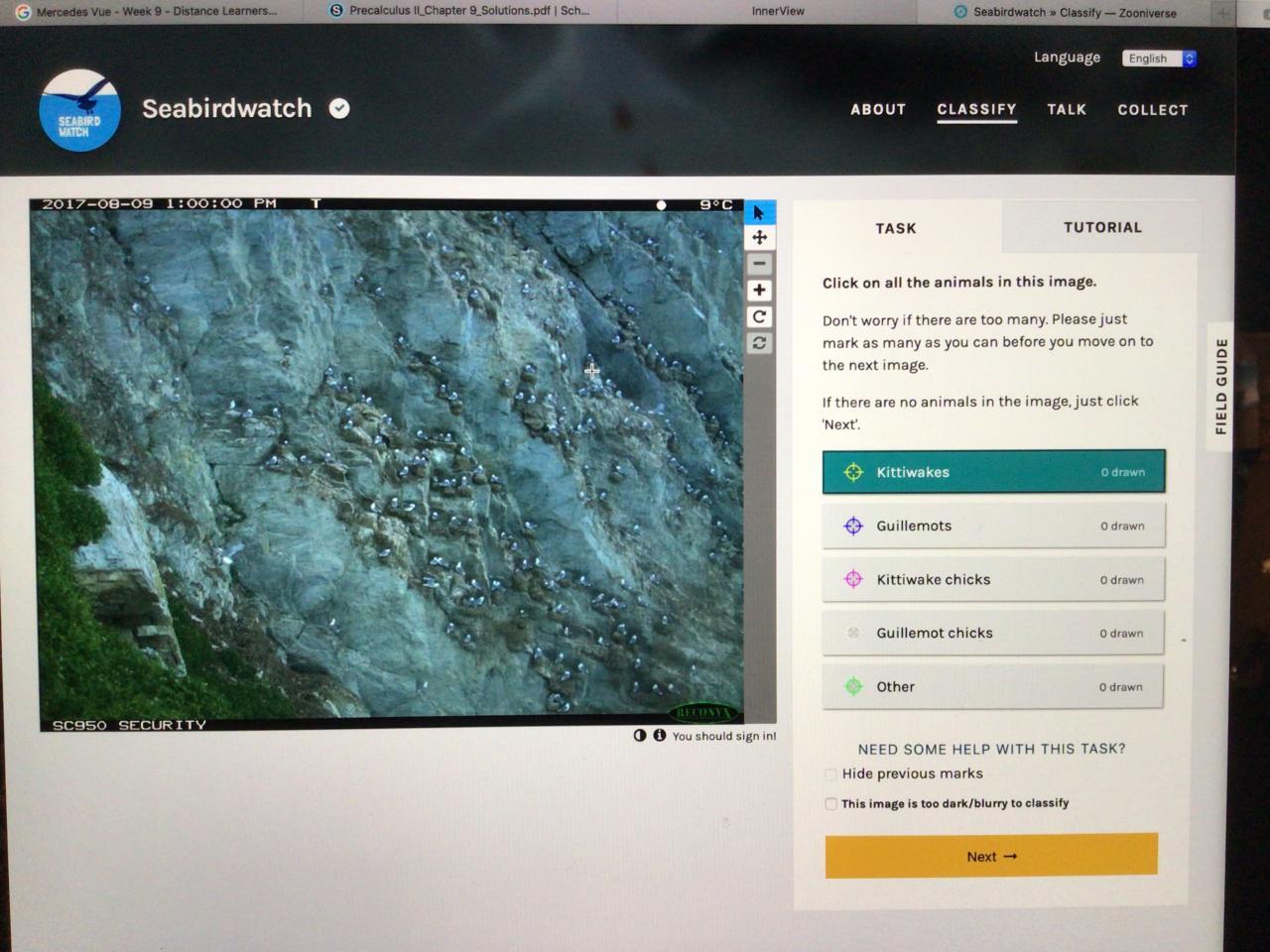Switch to the Precalculus II Solutions PDF tab

coord(461,11)
